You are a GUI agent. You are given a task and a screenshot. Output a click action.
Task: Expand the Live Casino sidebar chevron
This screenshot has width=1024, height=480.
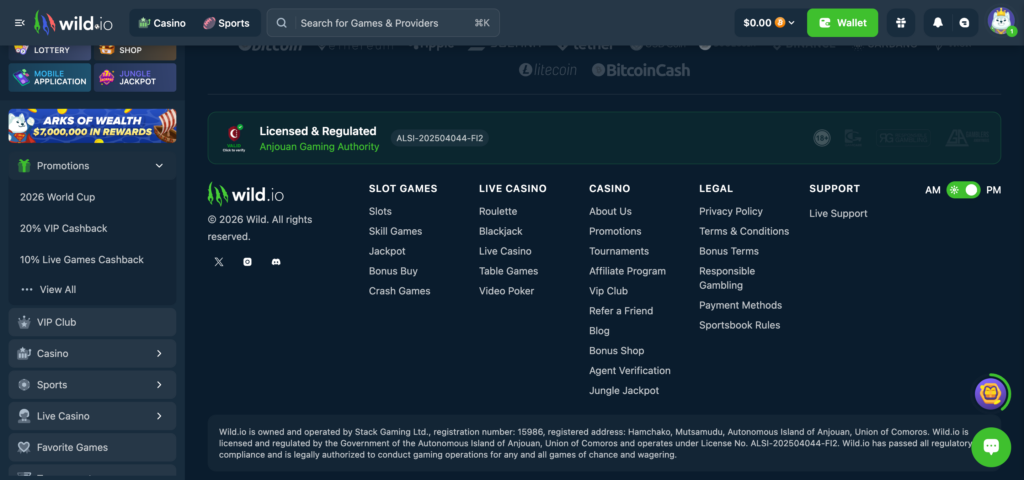coord(159,416)
